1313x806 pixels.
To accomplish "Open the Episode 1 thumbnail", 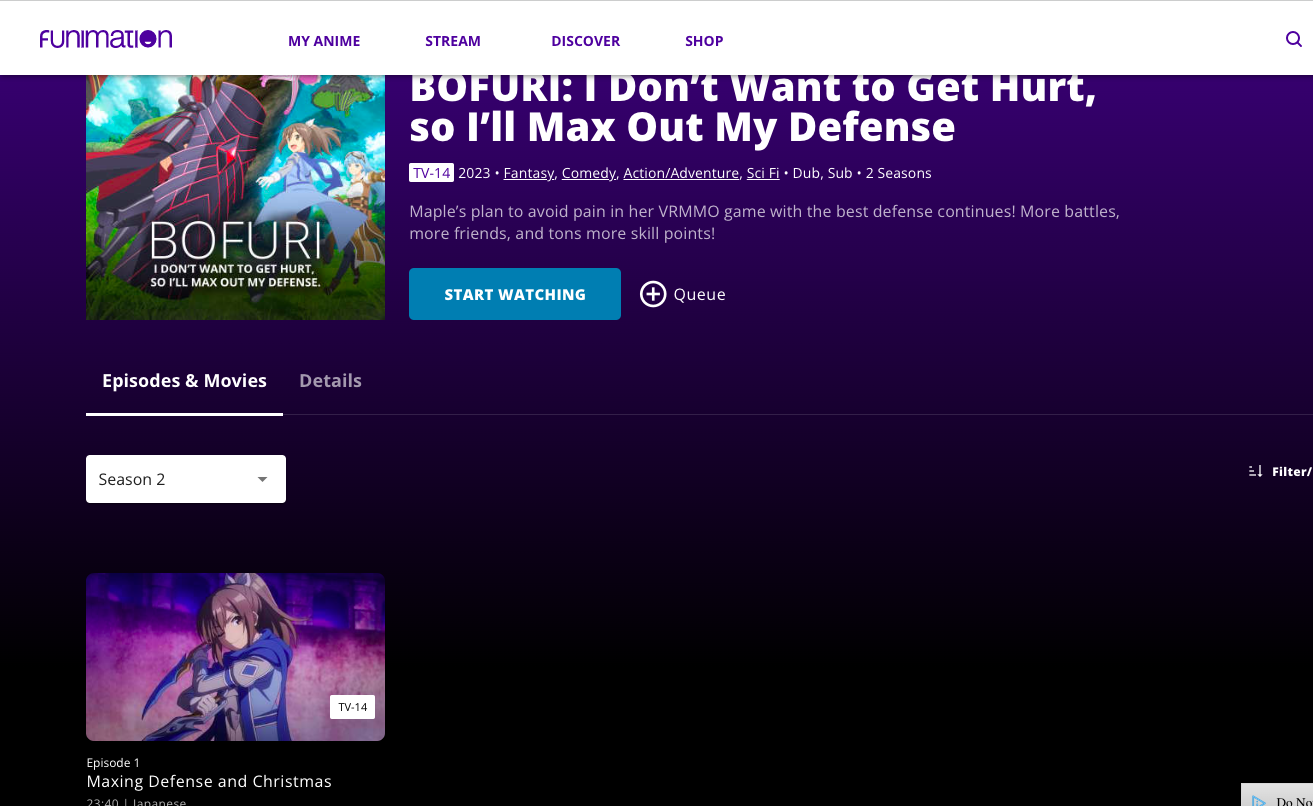I will [x=236, y=657].
